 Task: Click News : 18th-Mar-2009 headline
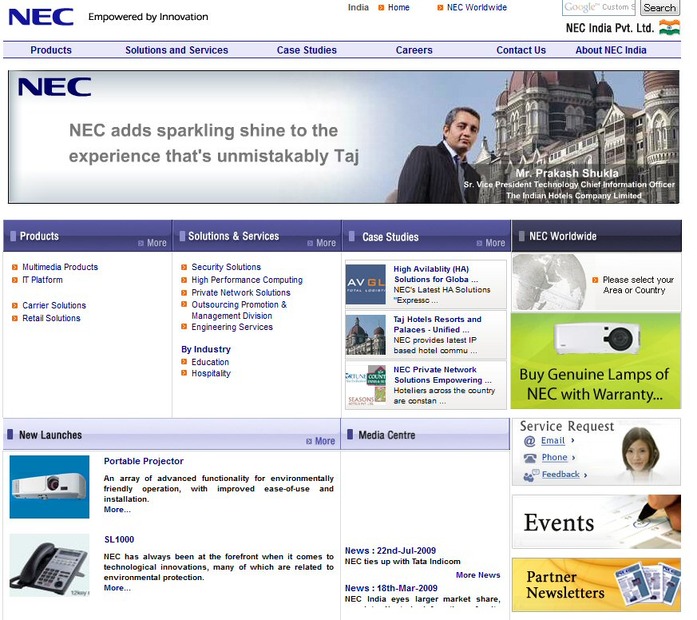[x=391, y=588]
